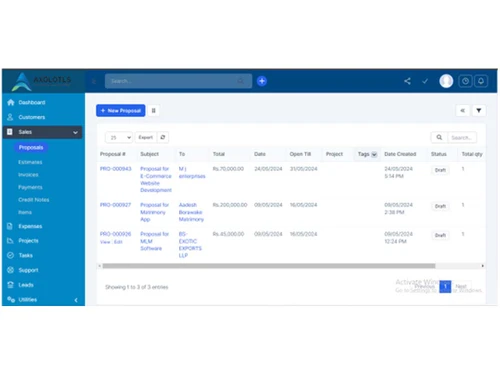Click Draft status of PRO-000943
This screenshot has height=375, width=500.
point(440,170)
